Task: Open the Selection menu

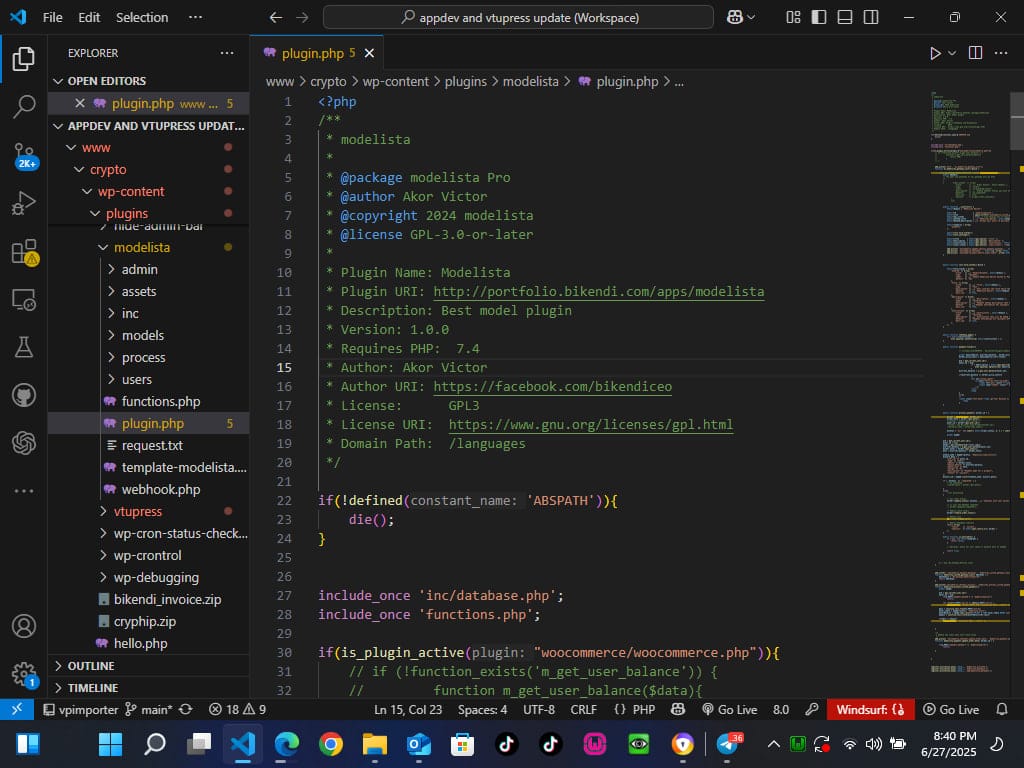Action: pos(142,17)
